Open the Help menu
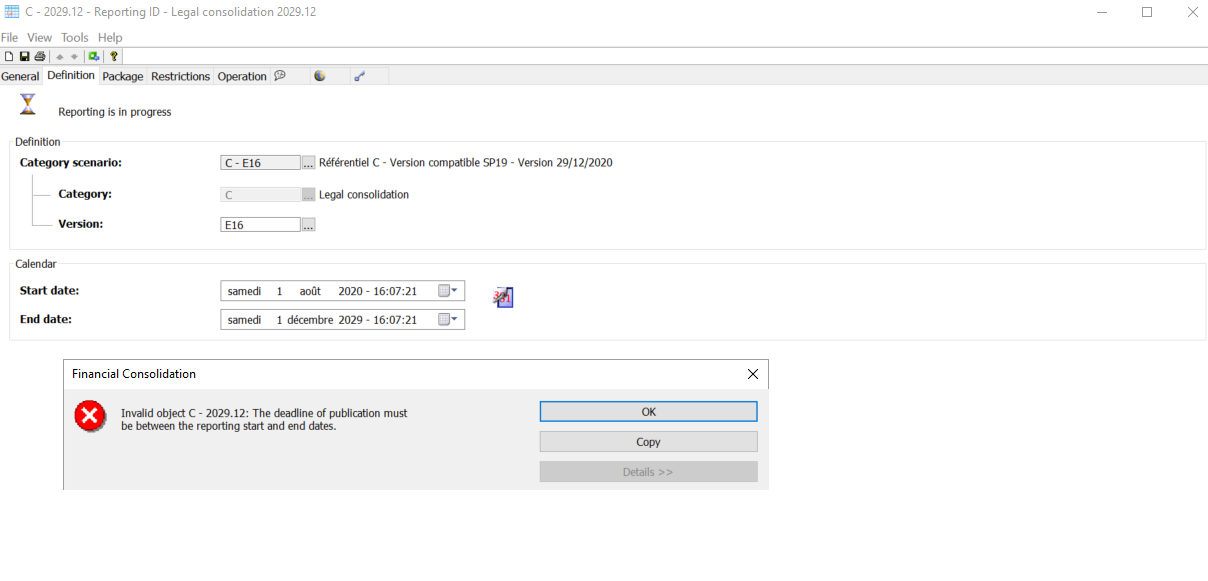Viewport: 1208px width, 581px height. coord(110,38)
